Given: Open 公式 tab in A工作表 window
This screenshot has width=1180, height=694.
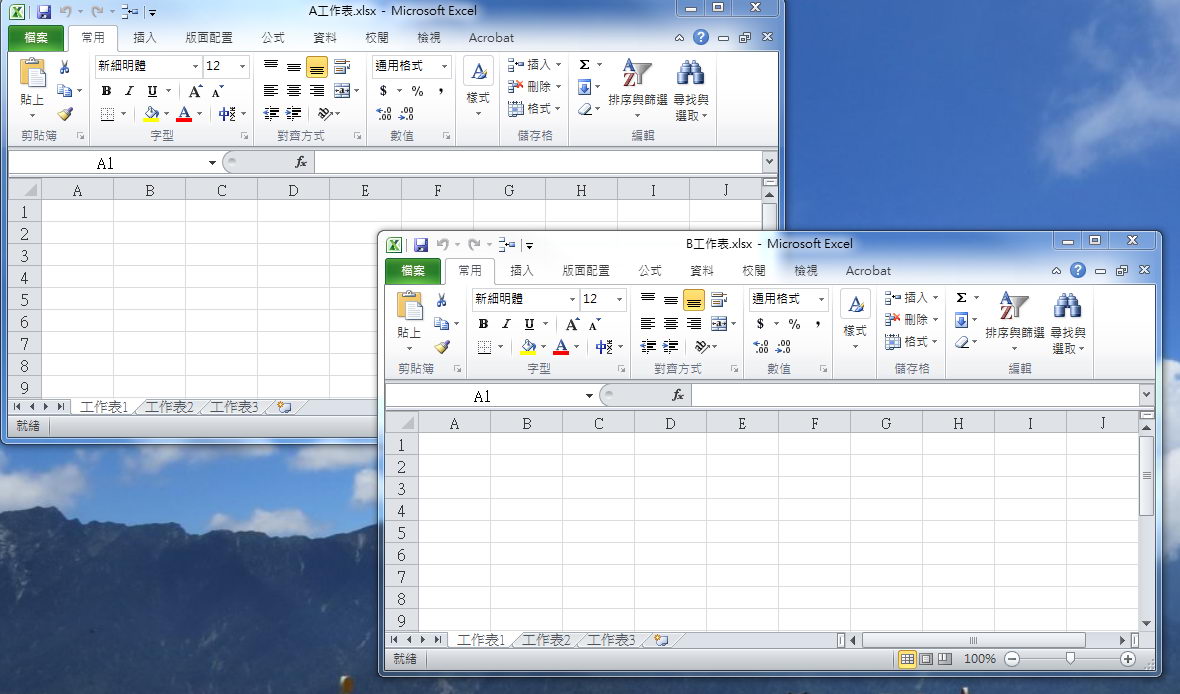Looking at the screenshot, I should click(272, 38).
